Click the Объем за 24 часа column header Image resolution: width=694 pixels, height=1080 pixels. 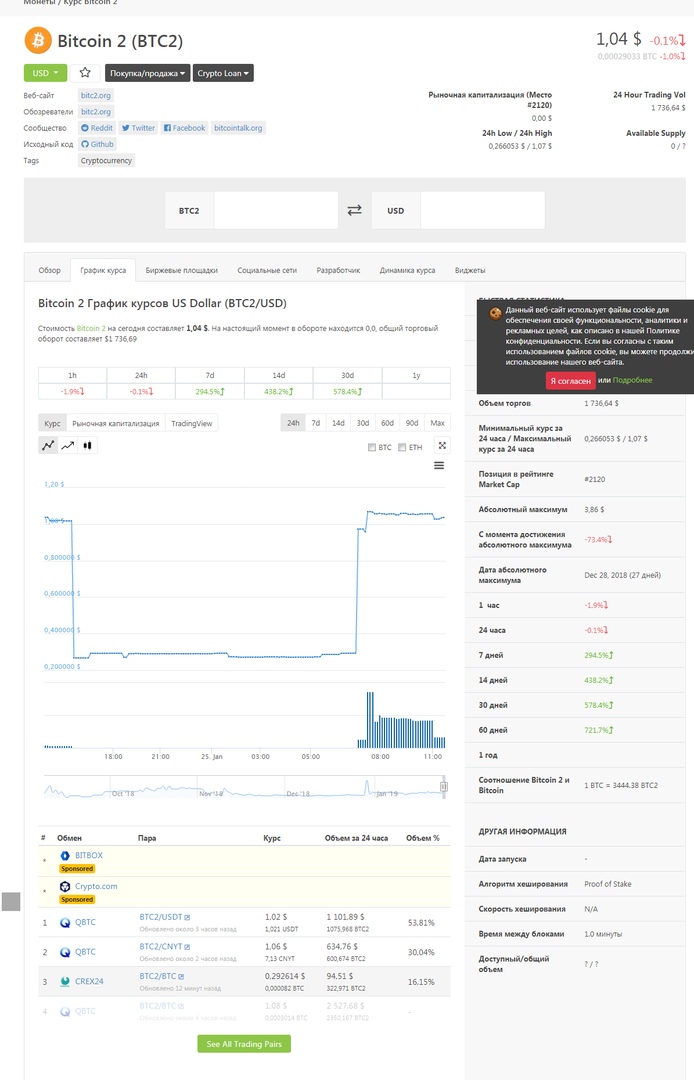coord(356,838)
